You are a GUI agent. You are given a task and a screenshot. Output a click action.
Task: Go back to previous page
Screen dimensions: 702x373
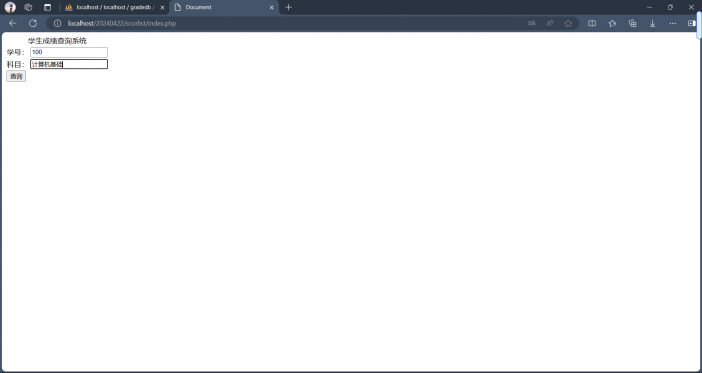pyautogui.click(x=13, y=23)
